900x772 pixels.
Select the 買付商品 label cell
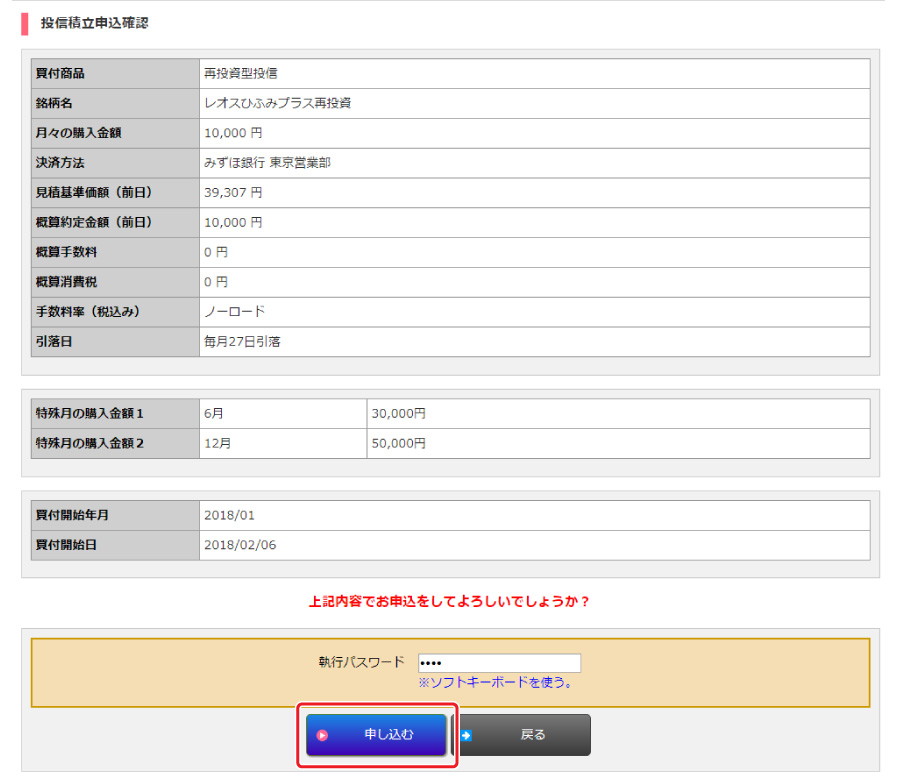click(115, 73)
